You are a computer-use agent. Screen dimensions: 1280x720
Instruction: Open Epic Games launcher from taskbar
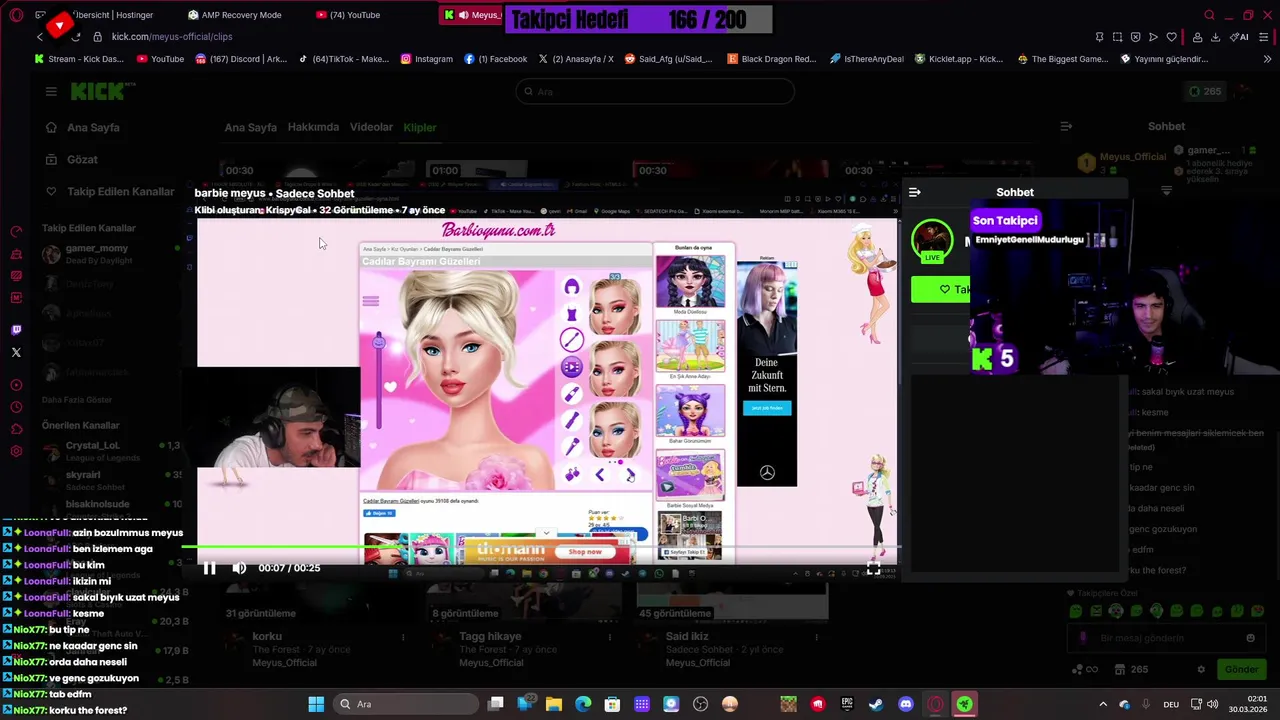point(847,704)
